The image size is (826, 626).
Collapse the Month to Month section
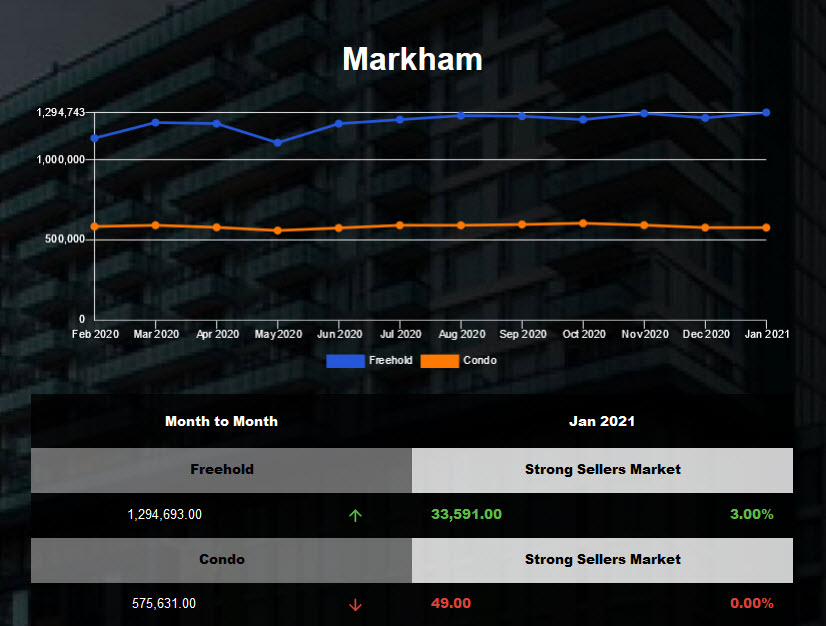pos(222,421)
